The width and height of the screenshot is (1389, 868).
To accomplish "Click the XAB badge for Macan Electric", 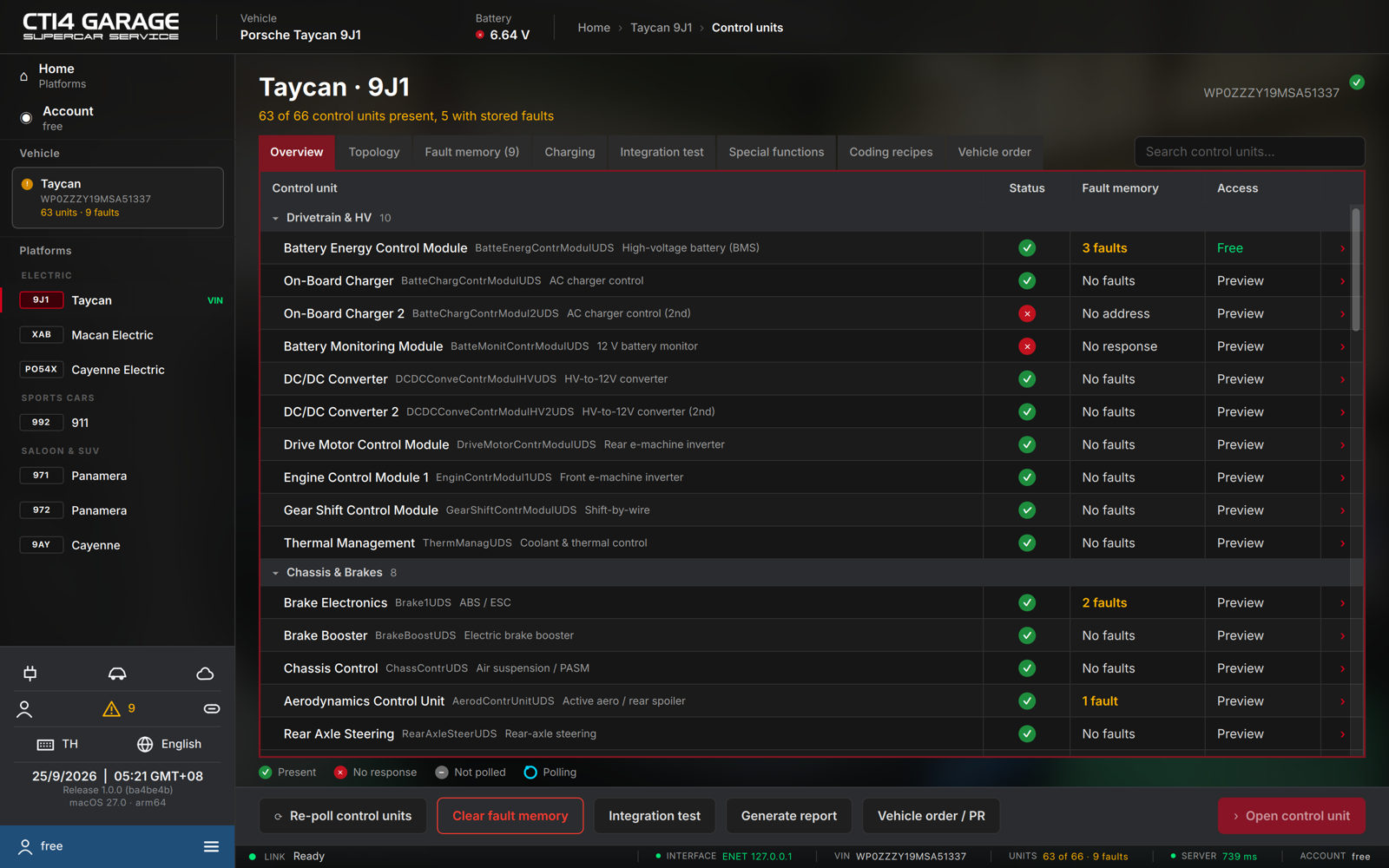I will pyautogui.click(x=41, y=335).
